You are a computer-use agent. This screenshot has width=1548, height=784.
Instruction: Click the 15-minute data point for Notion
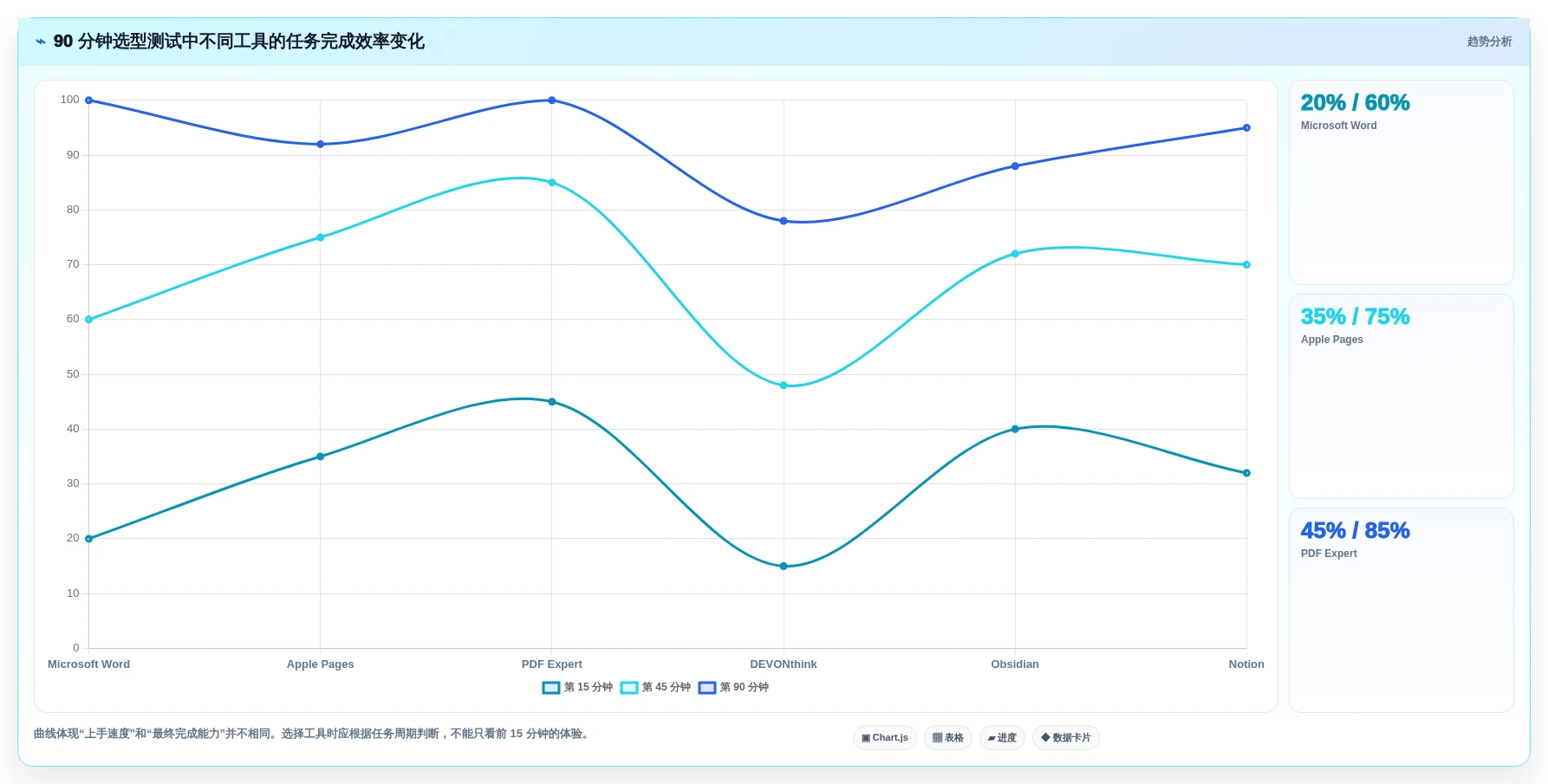(x=1246, y=473)
